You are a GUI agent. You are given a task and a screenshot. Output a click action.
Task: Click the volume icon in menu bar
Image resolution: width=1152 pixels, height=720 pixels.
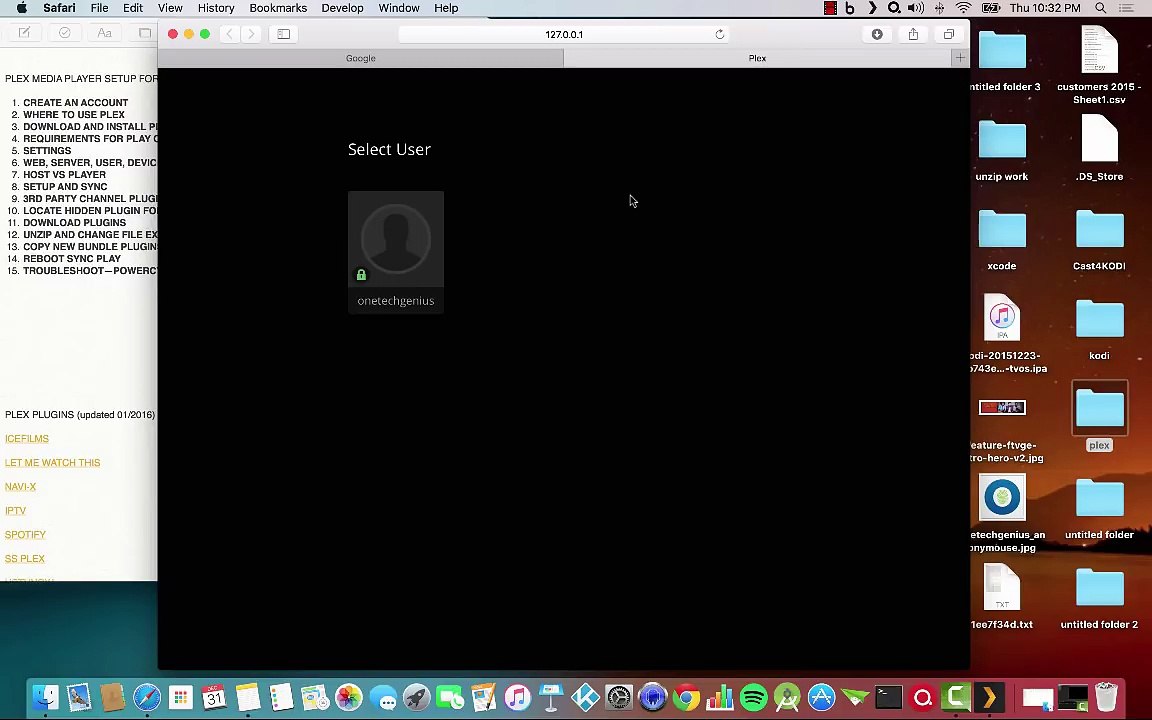pos(915,8)
